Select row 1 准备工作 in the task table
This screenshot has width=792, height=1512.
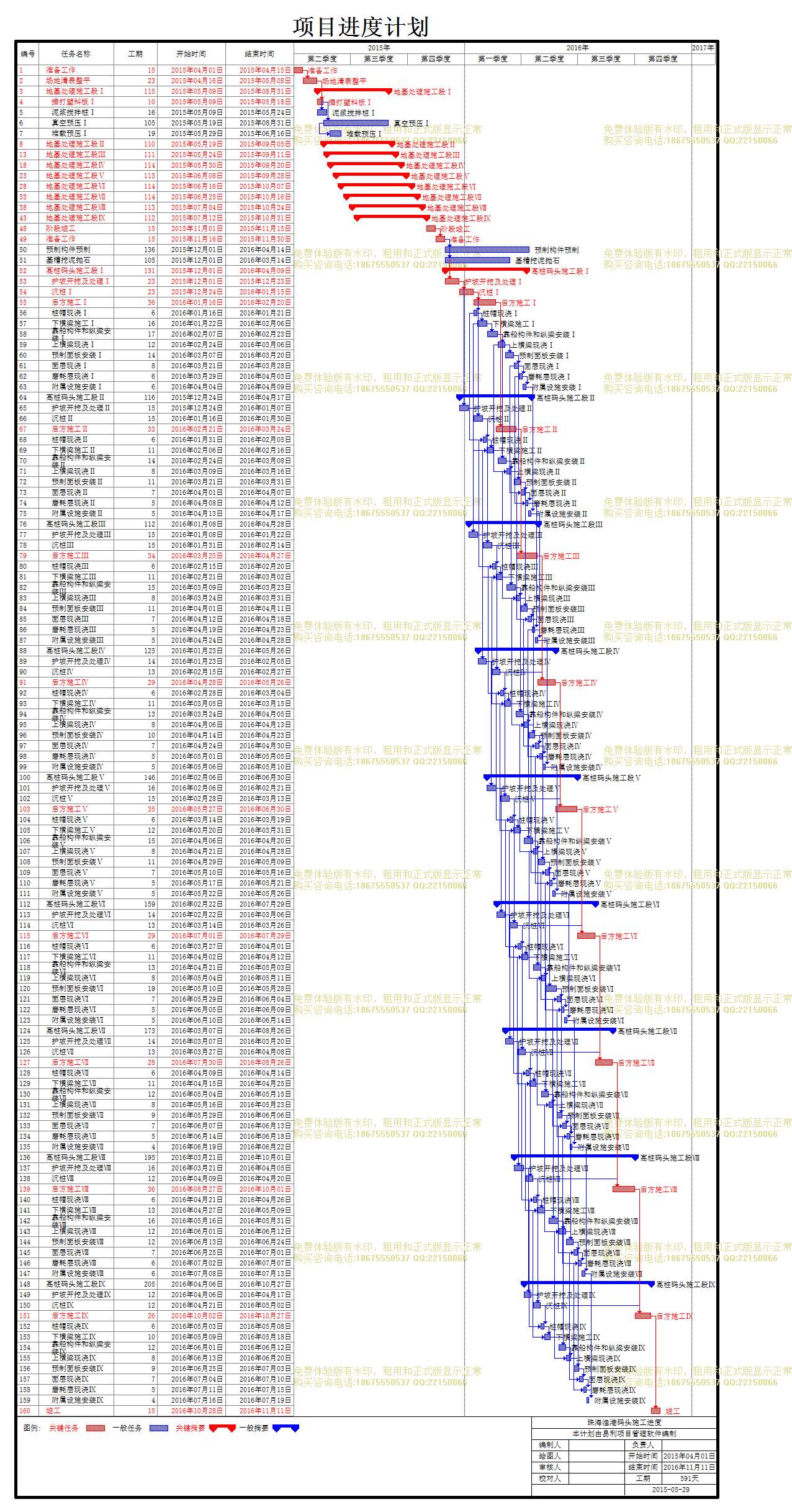[x=155, y=70]
